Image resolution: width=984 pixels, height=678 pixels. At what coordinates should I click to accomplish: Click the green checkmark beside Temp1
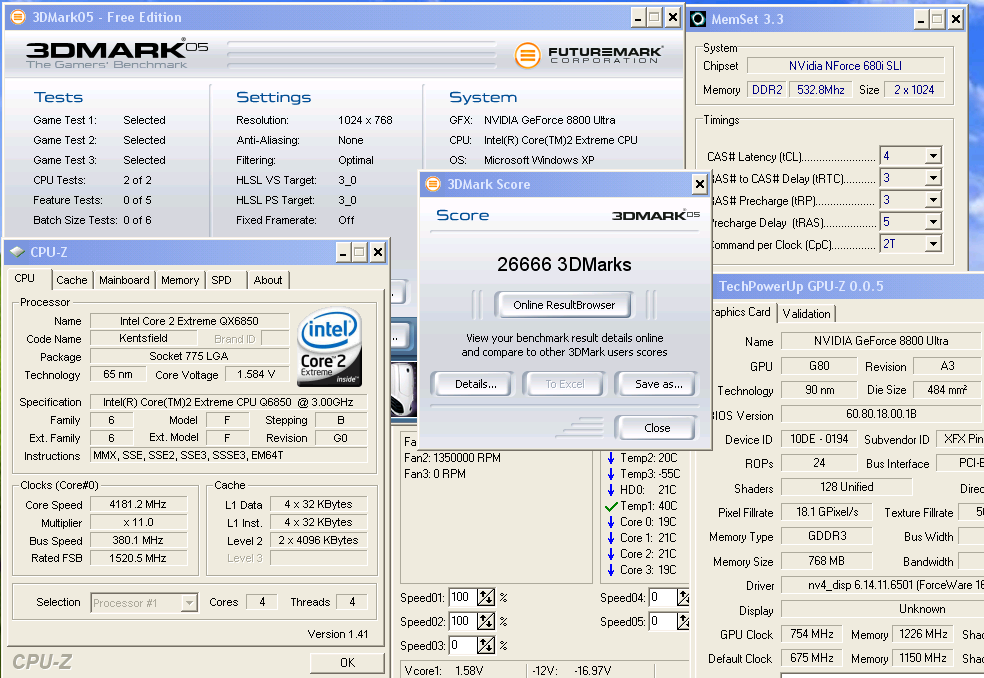tap(611, 506)
